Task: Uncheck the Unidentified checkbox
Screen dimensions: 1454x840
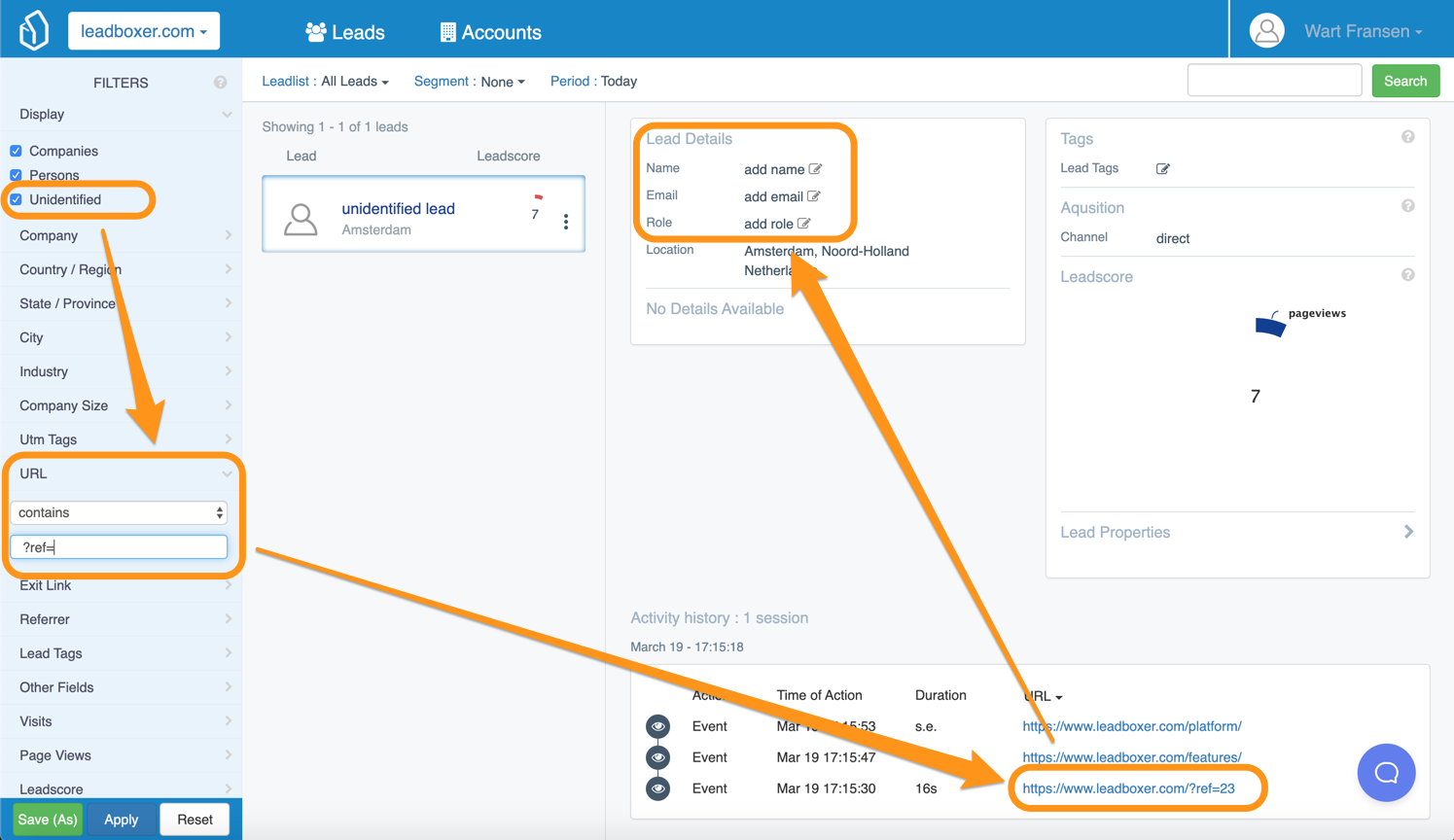Action: click(16, 199)
